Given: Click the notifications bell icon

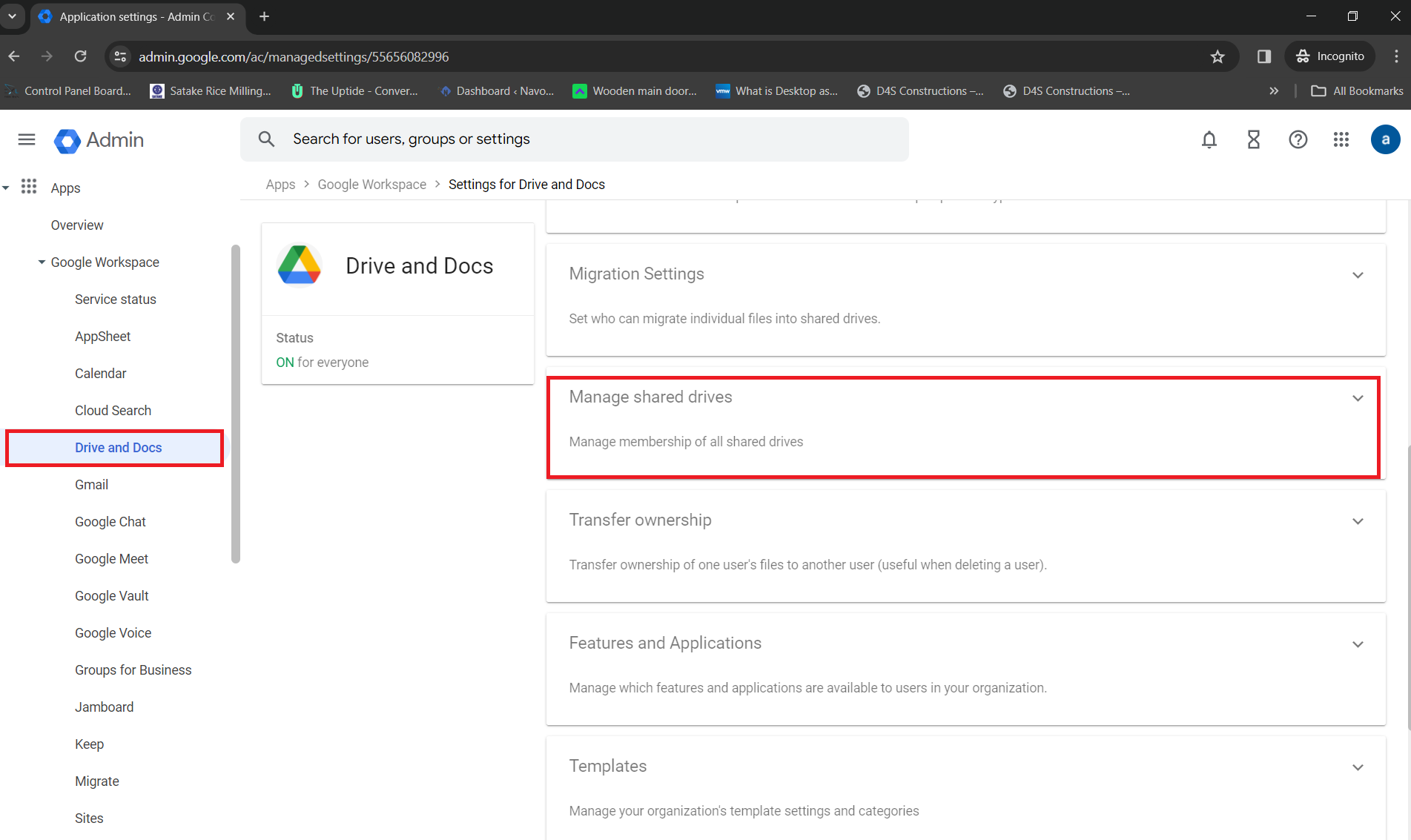Looking at the screenshot, I should click(x=1209, y=139).
